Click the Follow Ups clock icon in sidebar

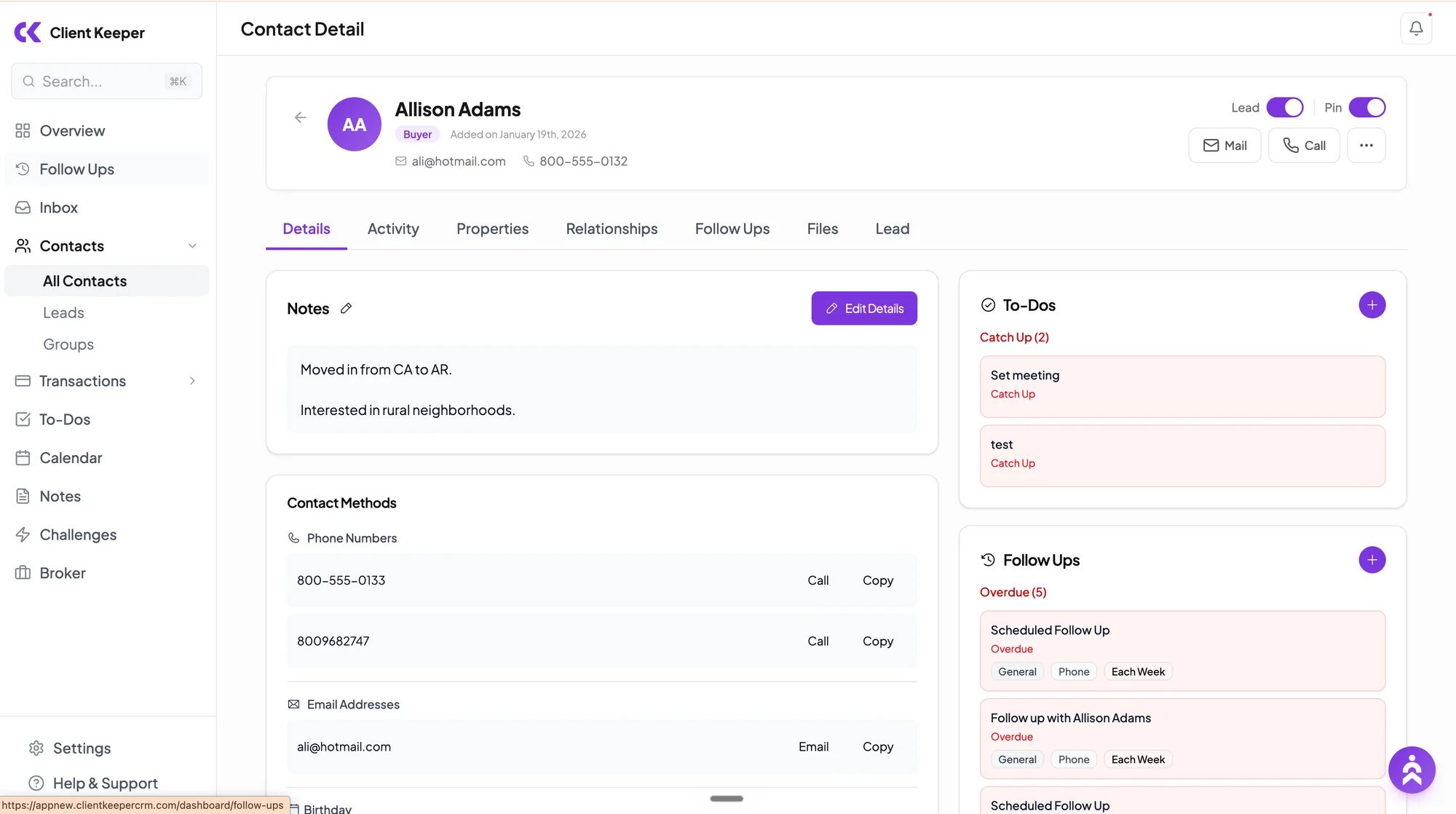click(23, 169)
